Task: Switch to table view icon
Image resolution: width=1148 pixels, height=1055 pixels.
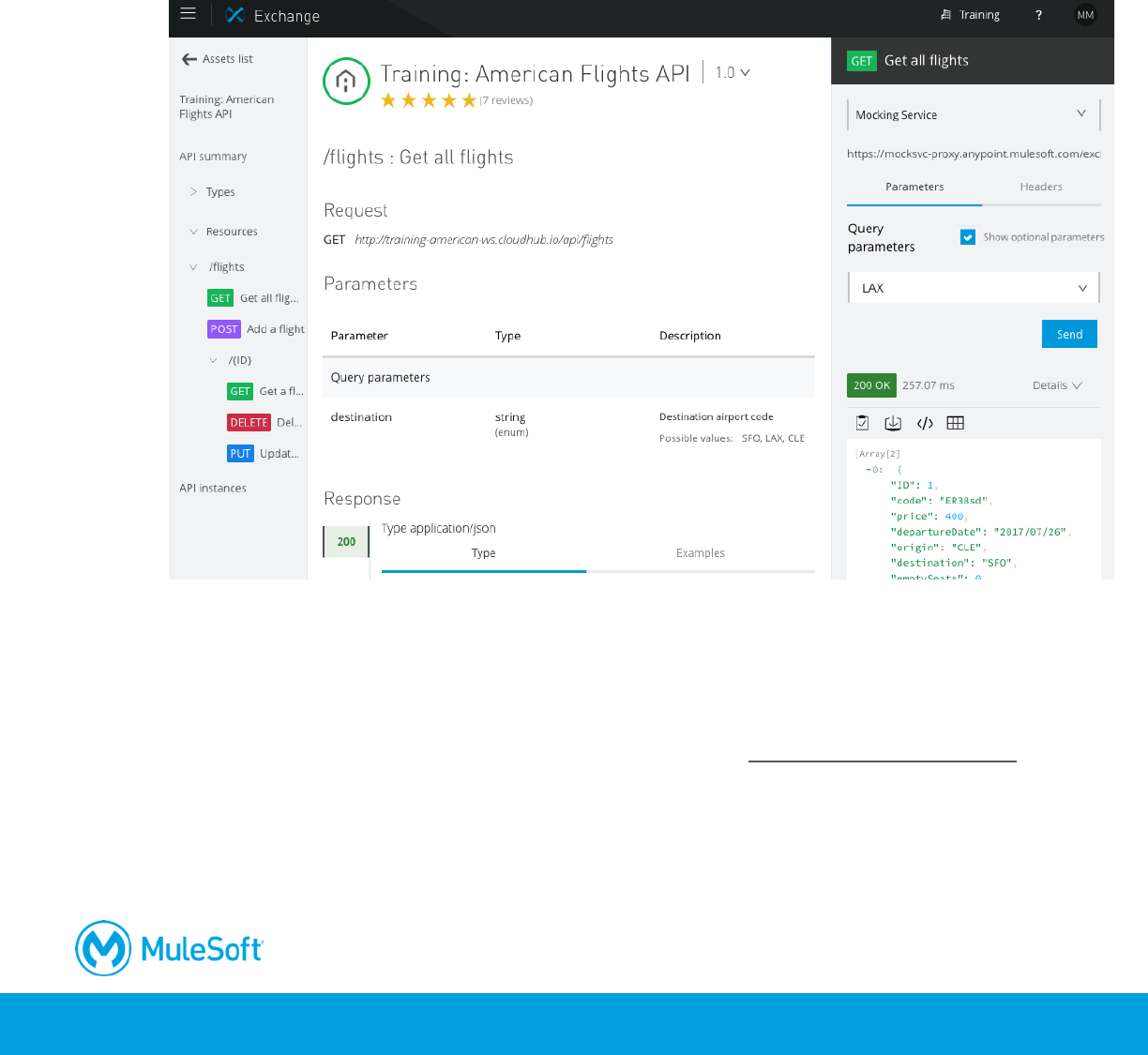Action: pos(956,423)
